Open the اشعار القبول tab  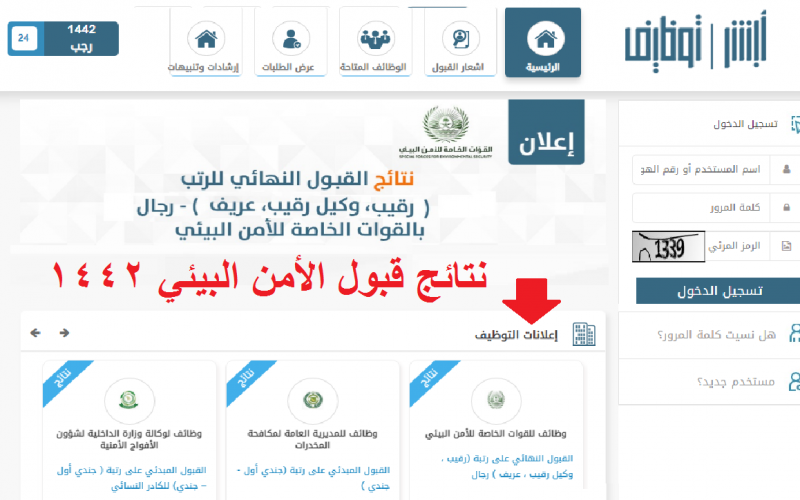(x=460, y=42)
